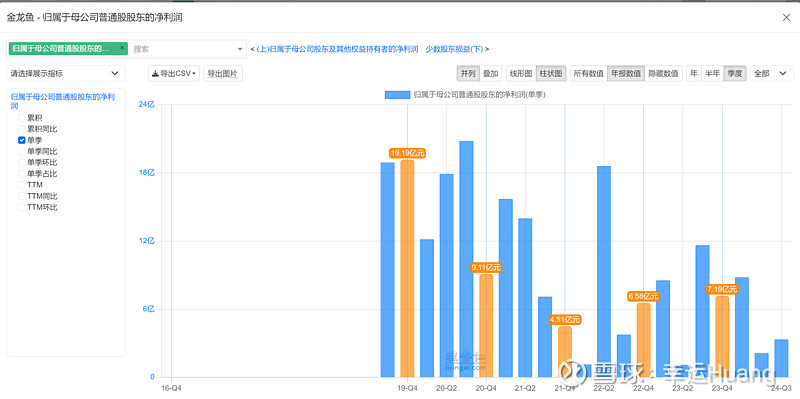Click the 19-Q4 axis label
Image resolution: width=800 pixels, height=399 pixels.
tap(407, 388)
